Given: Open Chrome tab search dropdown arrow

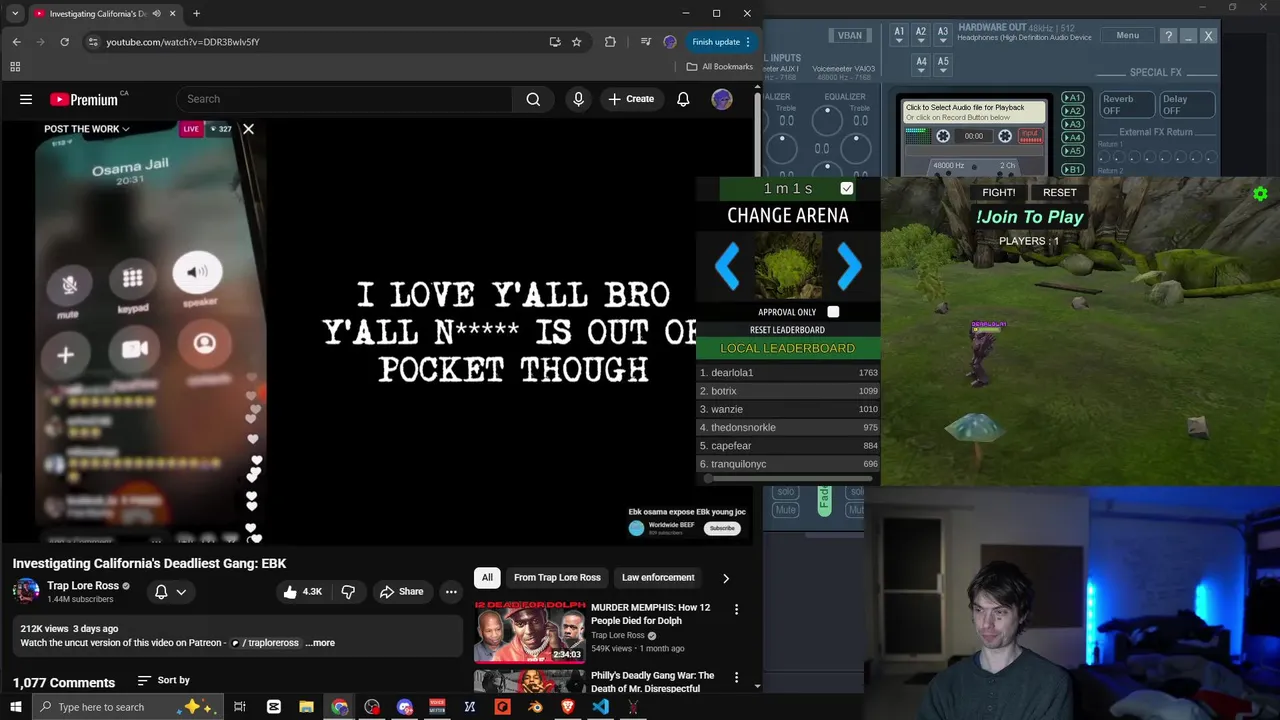Looking at the screenshot, I should coord(15,14).
